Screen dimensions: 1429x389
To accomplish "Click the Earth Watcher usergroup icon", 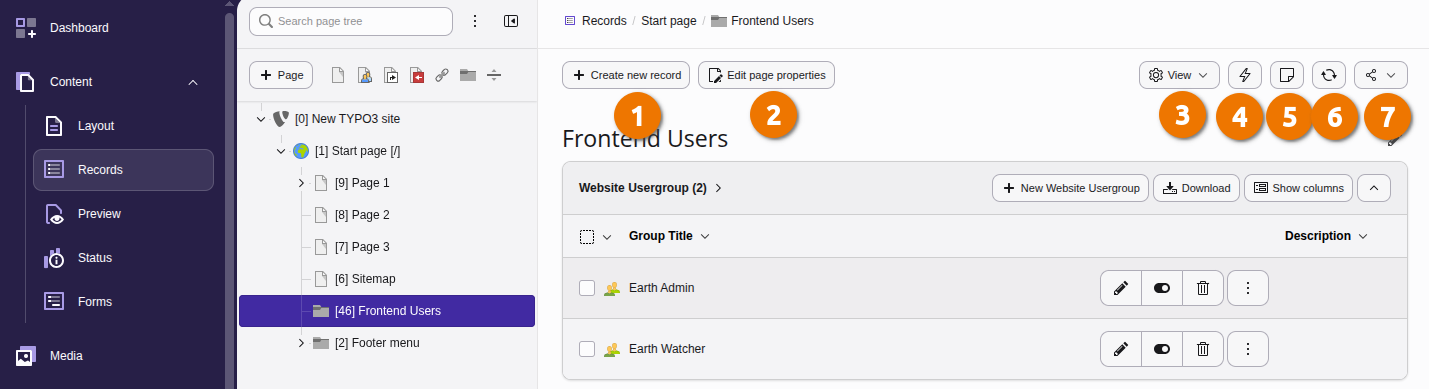I will point(612,349).
